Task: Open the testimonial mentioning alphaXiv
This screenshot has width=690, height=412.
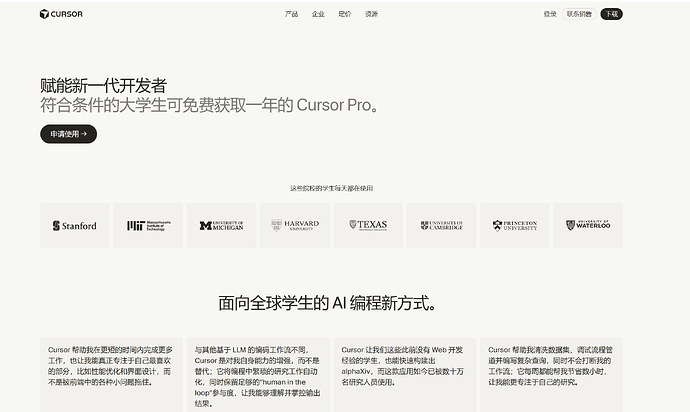Action: point(405,375)
